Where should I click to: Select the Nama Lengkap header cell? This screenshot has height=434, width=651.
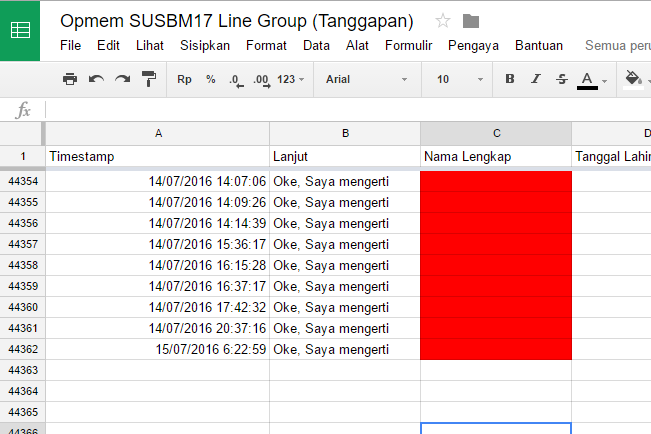496,157
